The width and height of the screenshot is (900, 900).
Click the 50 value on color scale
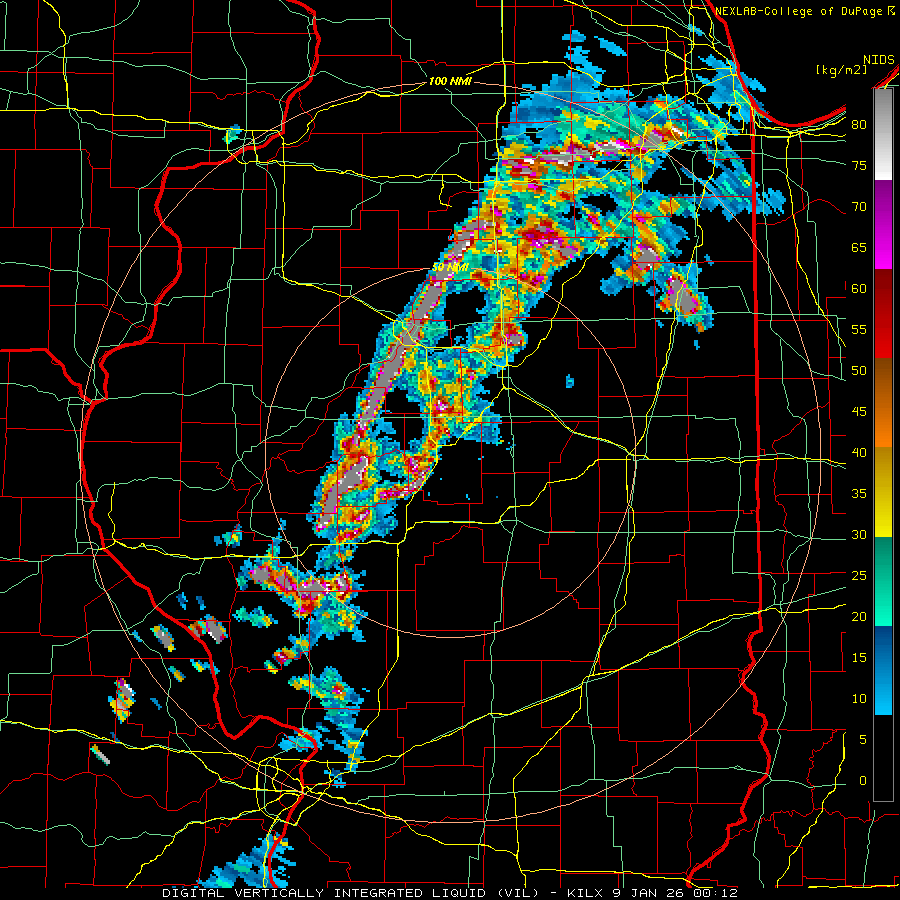[859, 371]
